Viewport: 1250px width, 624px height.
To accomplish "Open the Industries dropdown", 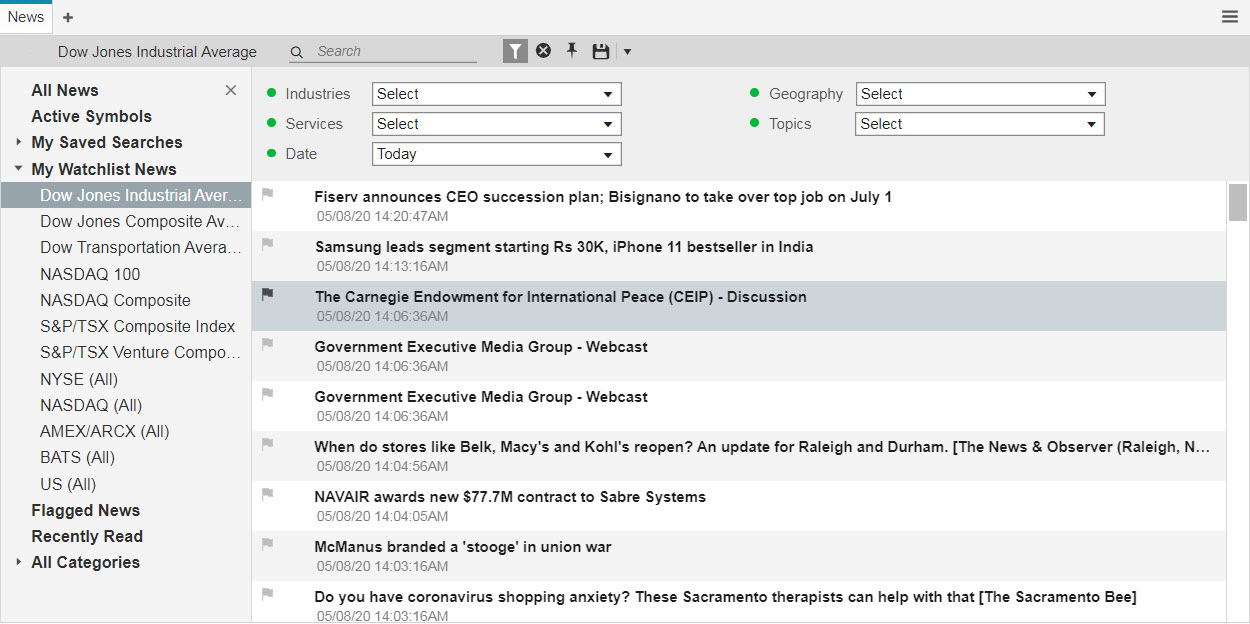I will tap(497, 94).
